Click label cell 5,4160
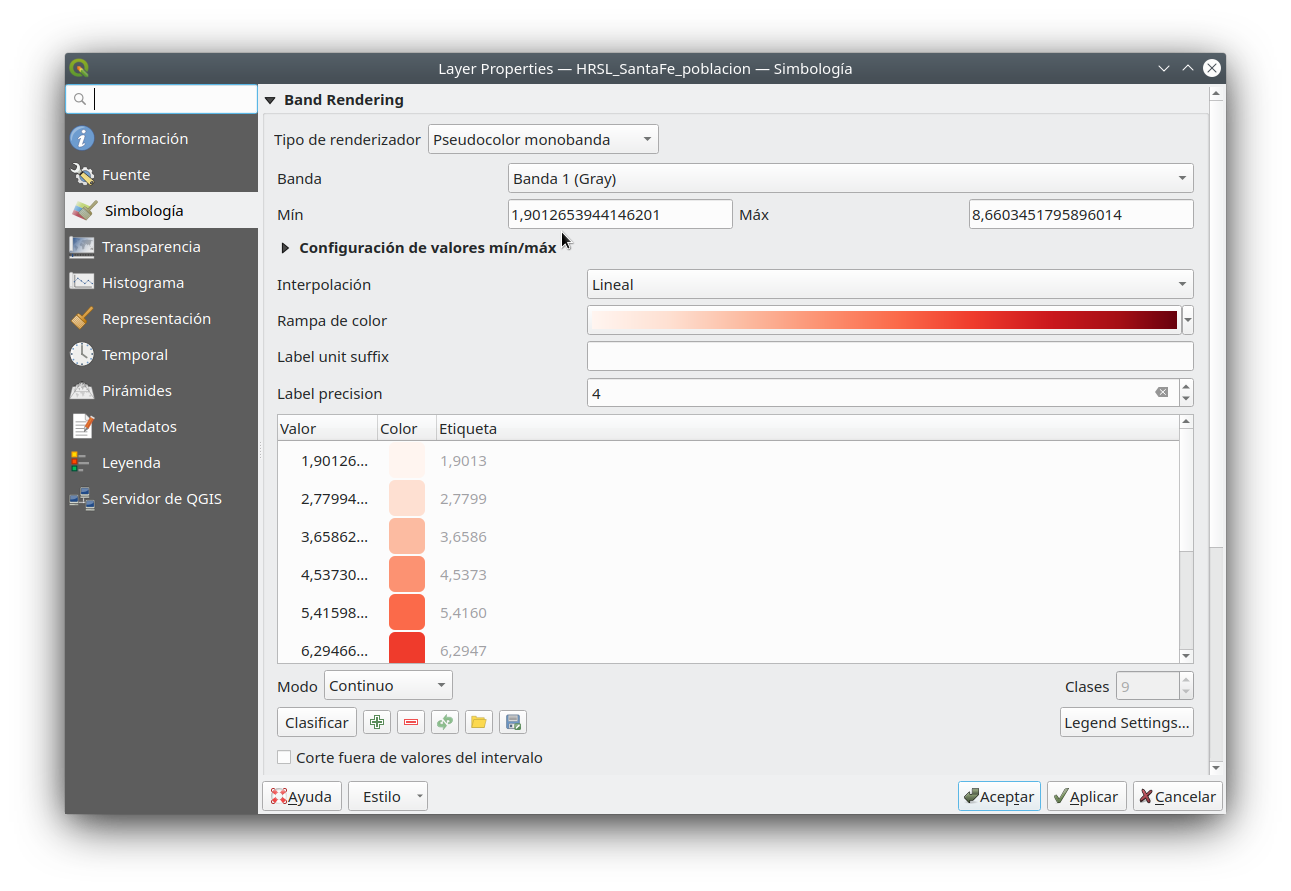 click(463, 612)
